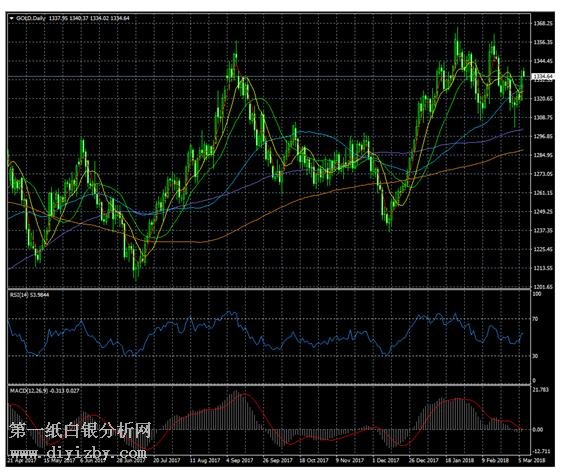Click the RSI 30 level label

click(x=535, y=356)
